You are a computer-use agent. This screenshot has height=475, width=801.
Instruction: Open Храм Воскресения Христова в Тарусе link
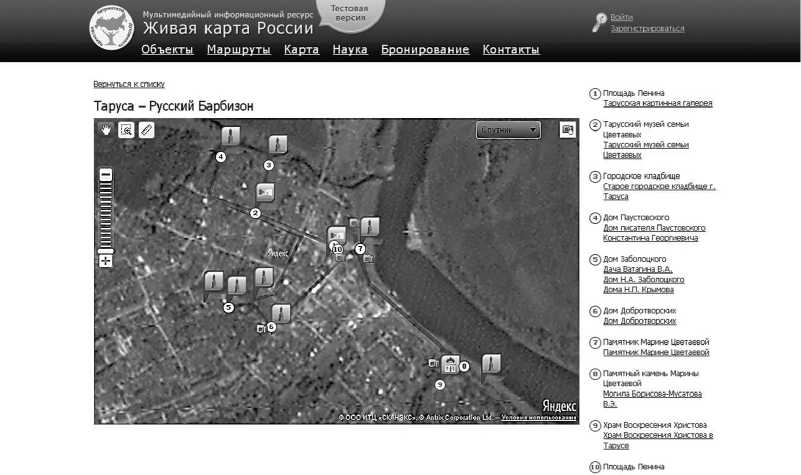pyautogui.click(x=658, y=440)
